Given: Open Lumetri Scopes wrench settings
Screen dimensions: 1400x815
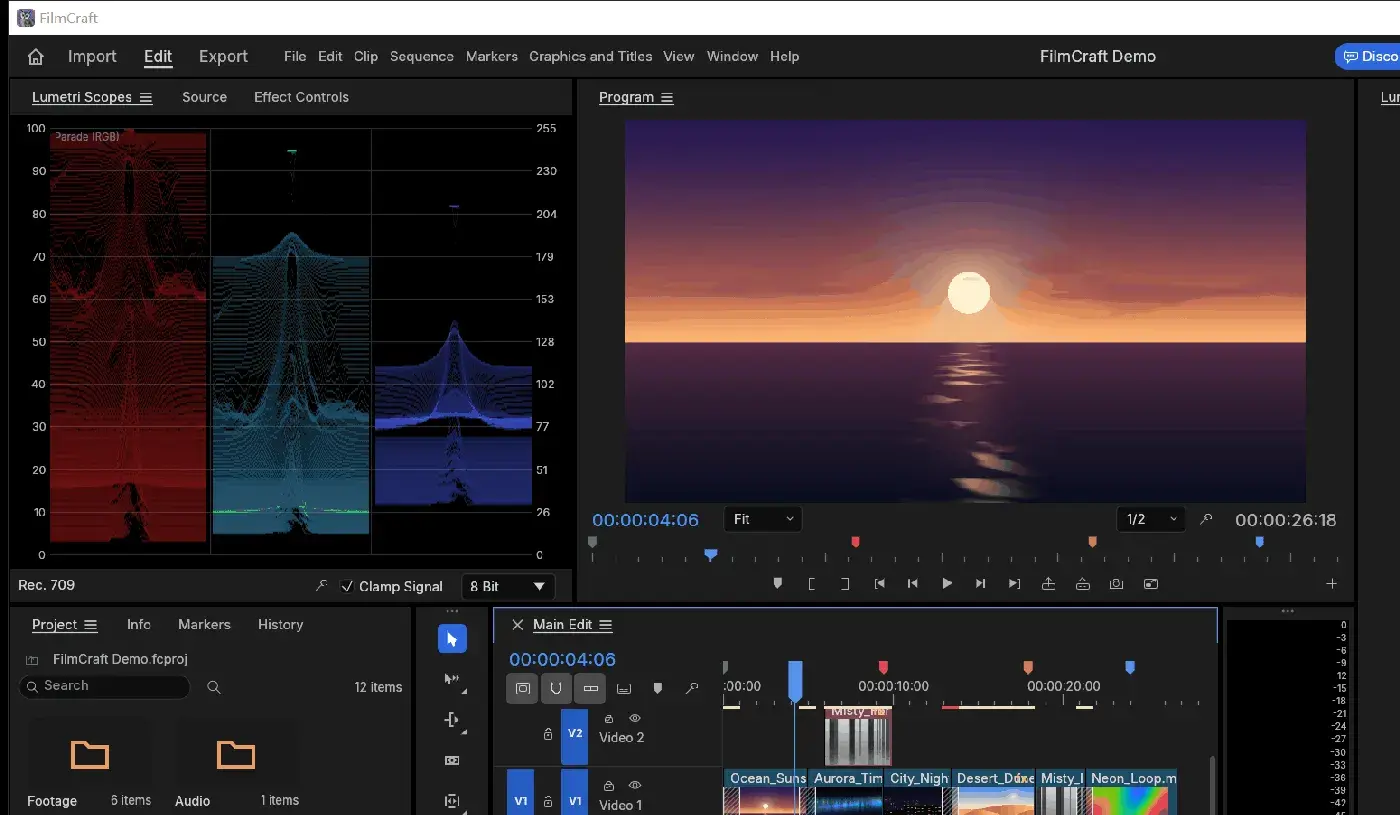Looking at the screenshot, I should click(x=321, y=586).
